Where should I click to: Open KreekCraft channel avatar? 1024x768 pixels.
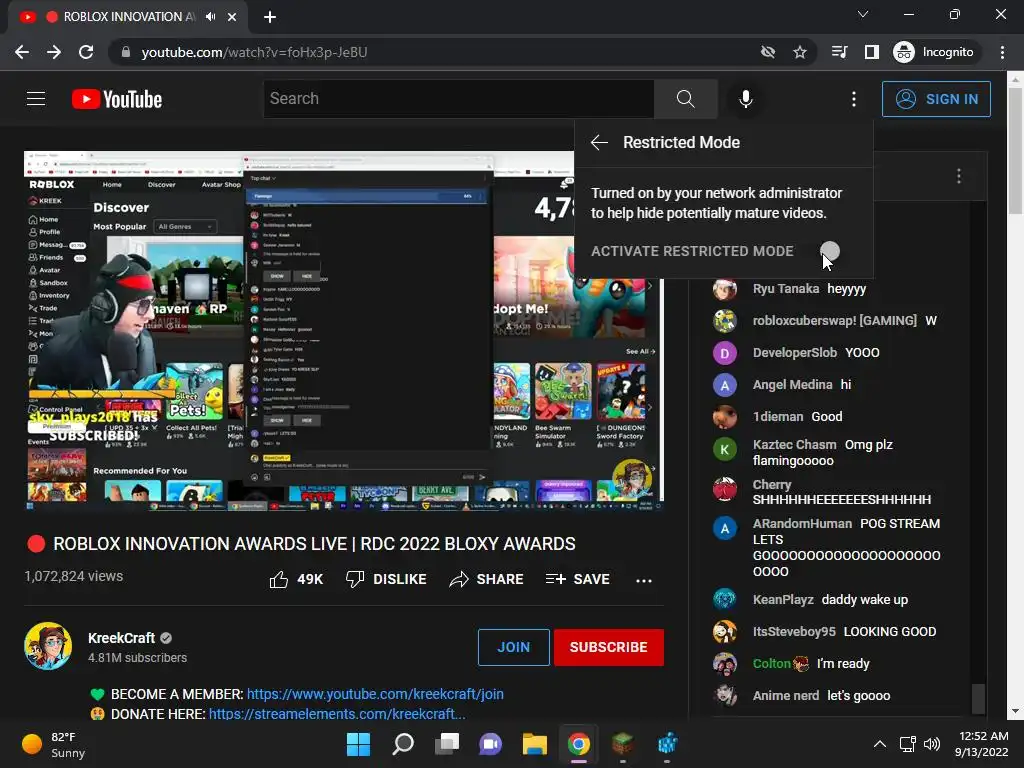[x=48, y=646]
